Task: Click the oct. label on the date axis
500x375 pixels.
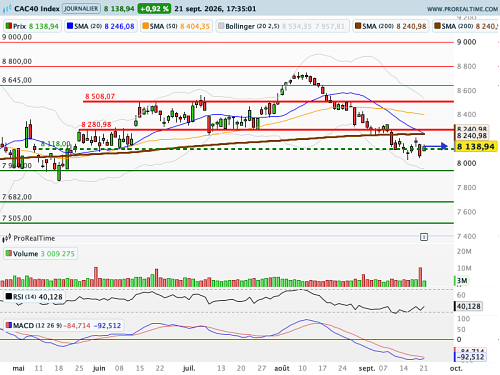Action: [456, 368]
